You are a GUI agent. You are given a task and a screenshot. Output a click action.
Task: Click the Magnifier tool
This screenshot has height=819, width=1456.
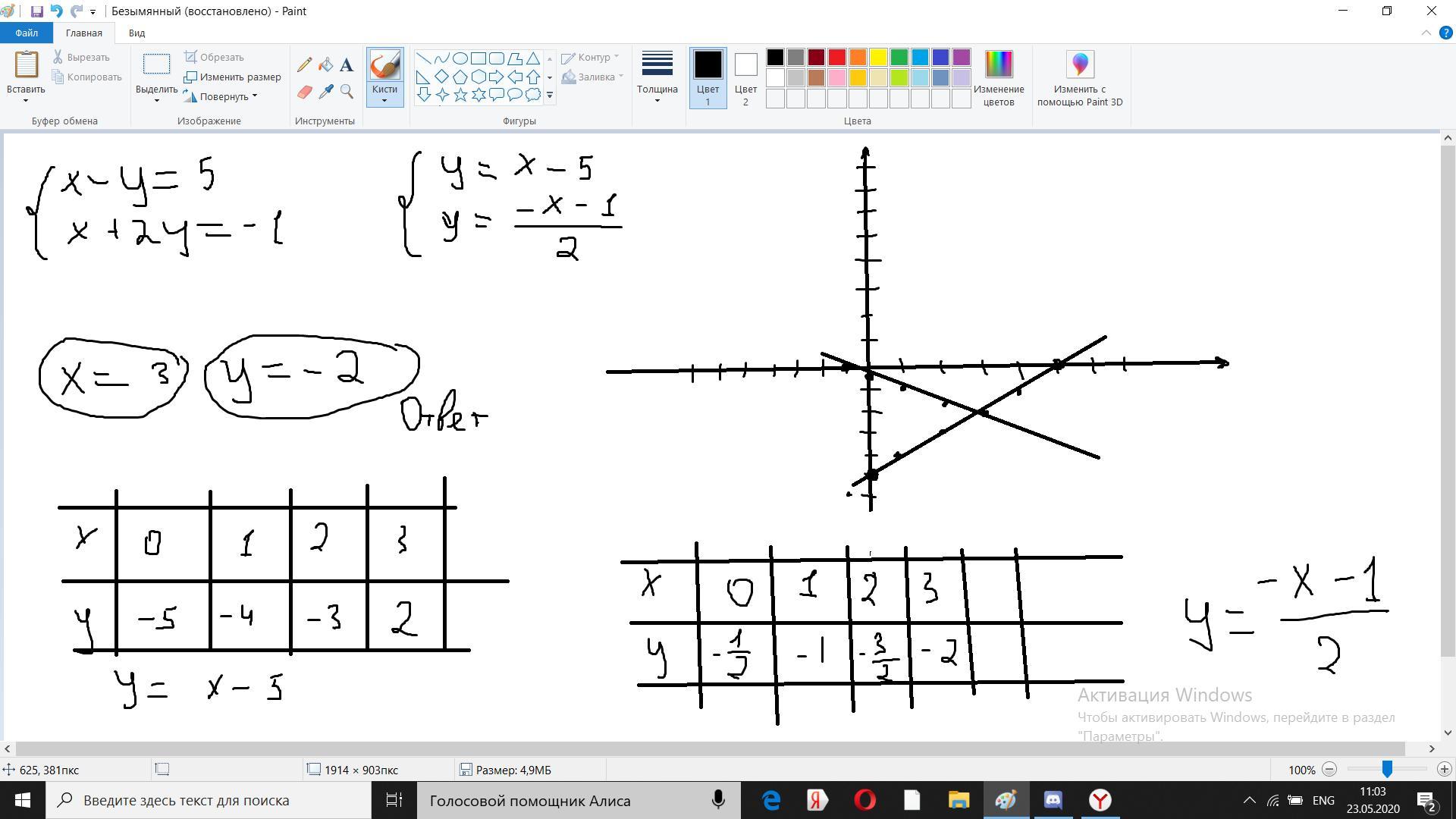[x=347, y=92]
